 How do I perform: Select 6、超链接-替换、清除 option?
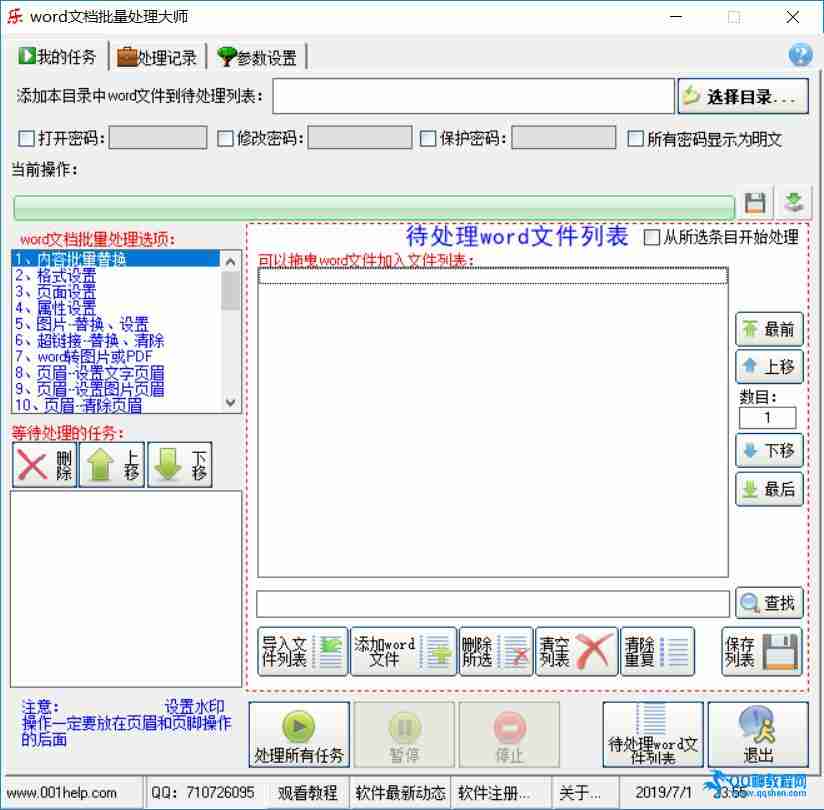[x=115, y=340]
